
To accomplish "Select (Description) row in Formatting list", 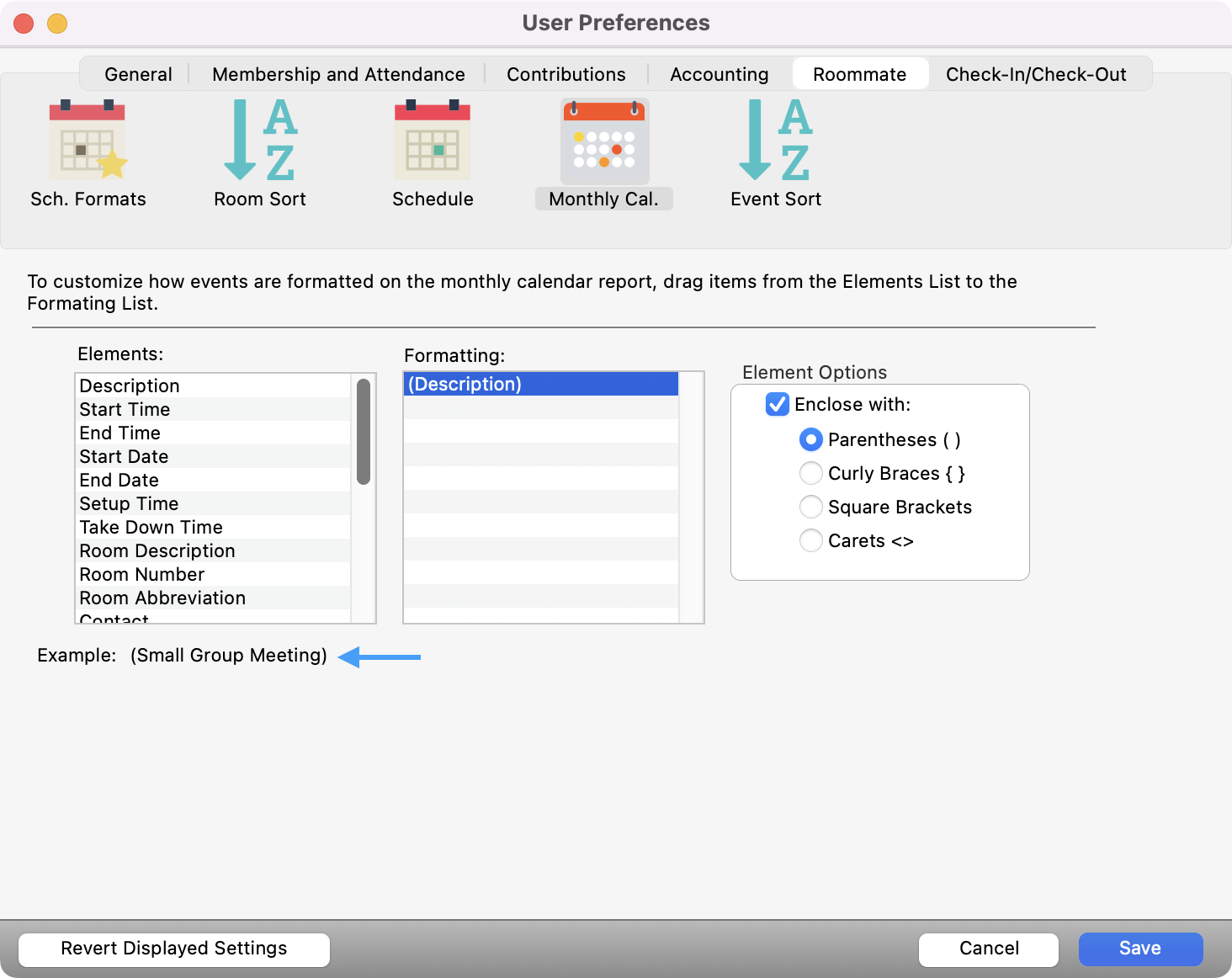I will coord(540,385).
